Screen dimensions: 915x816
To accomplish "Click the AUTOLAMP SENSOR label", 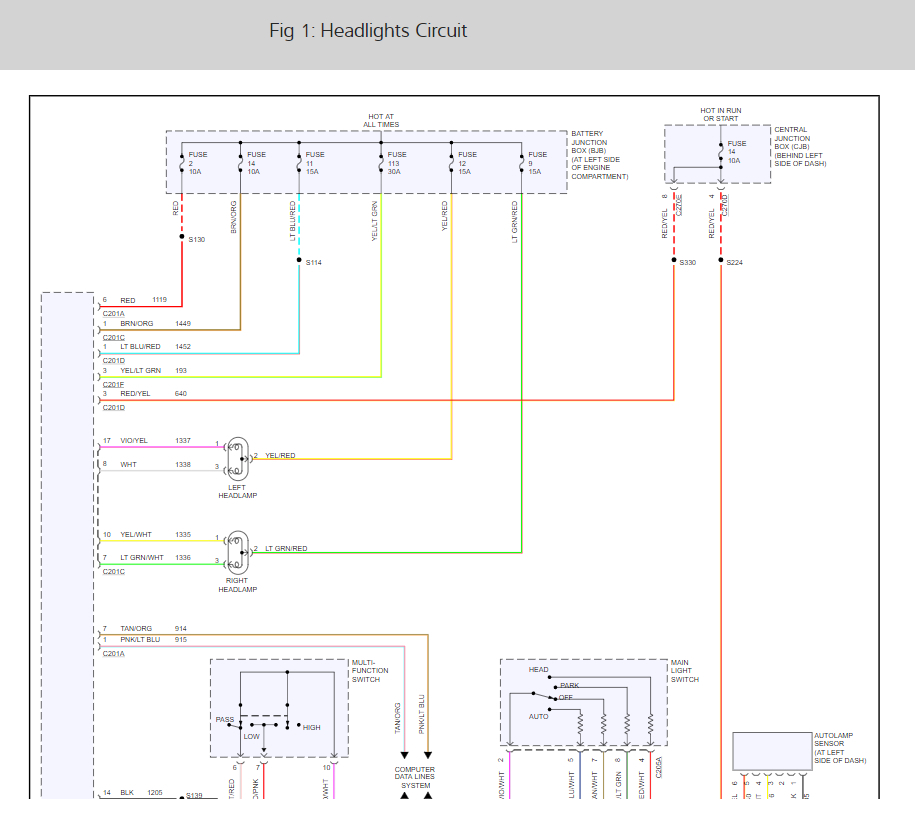I will coord(840,748).
